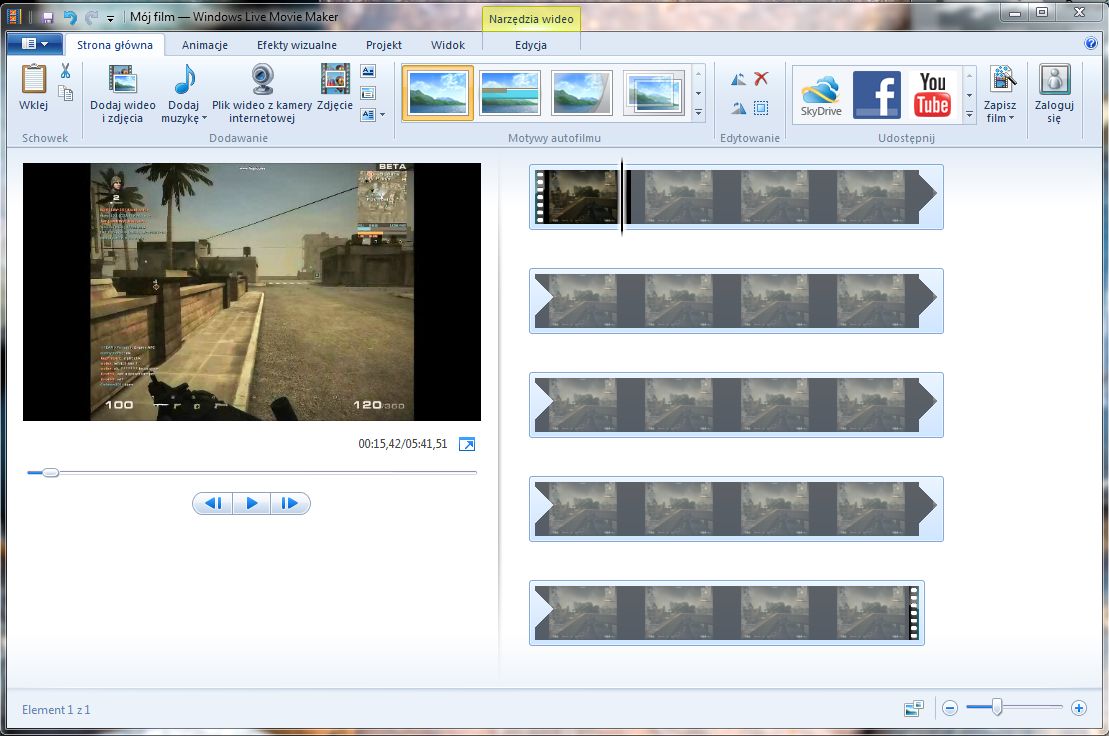
Task: Click the Zdjęcie snapshot icon
Action: tap(335, 78)
